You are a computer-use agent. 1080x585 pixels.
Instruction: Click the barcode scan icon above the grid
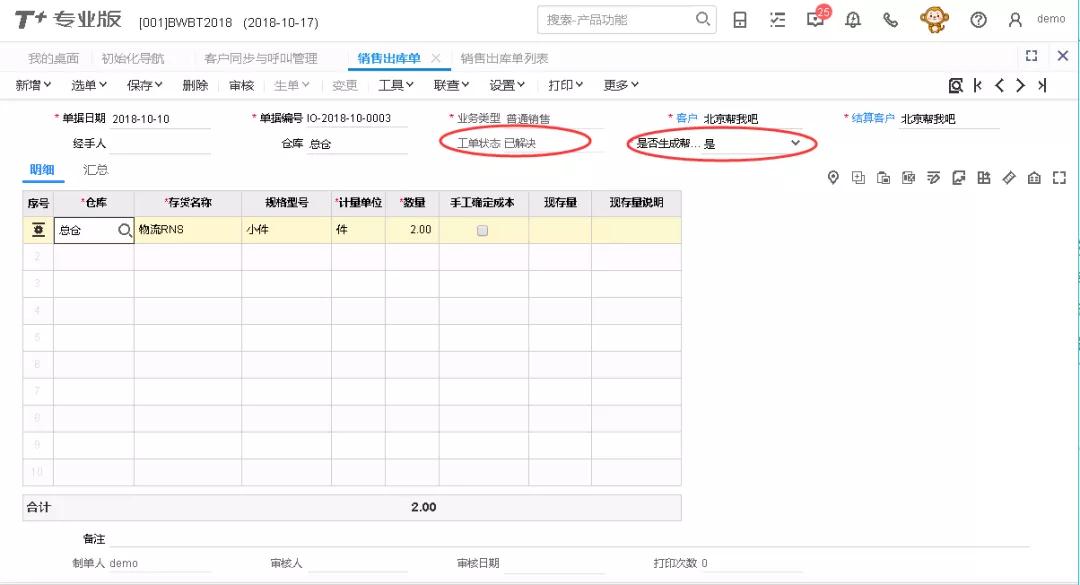(x=908, y=178)
